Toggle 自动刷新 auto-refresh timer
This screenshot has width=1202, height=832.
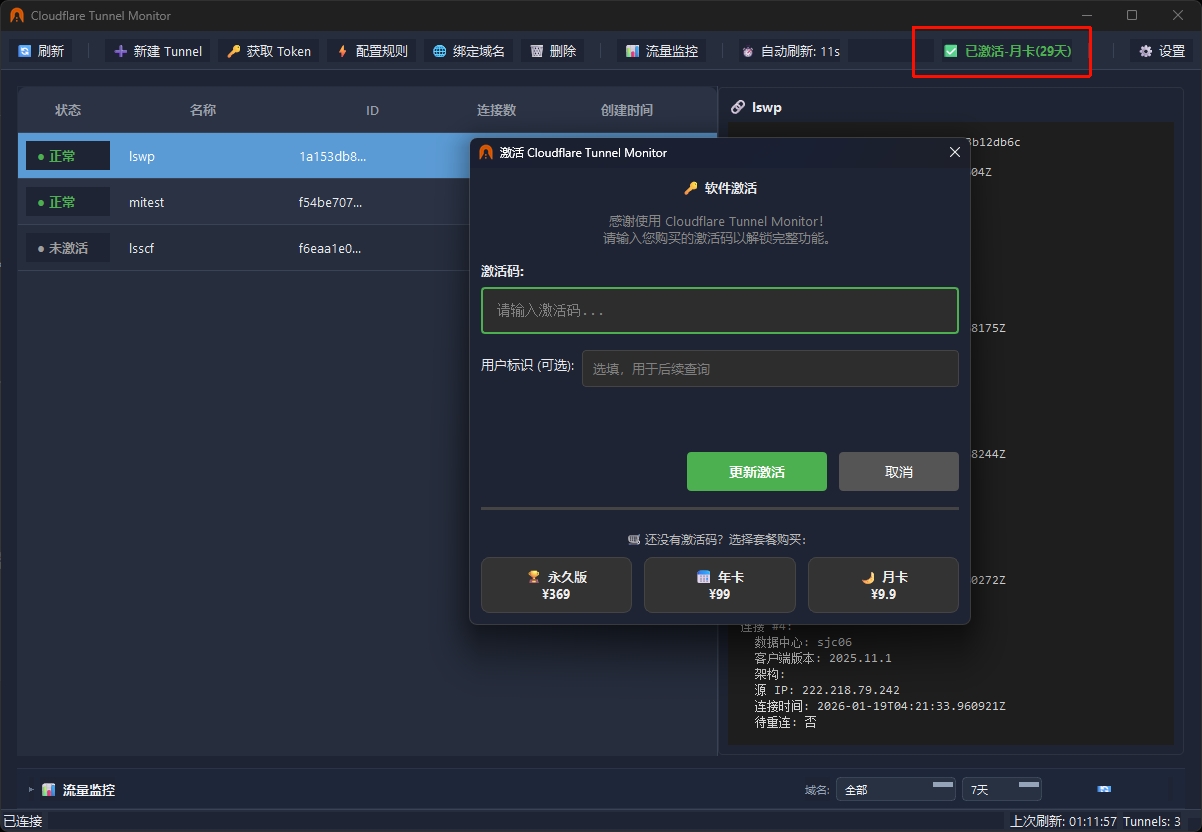pyautogui.click(x=790, y=51)
